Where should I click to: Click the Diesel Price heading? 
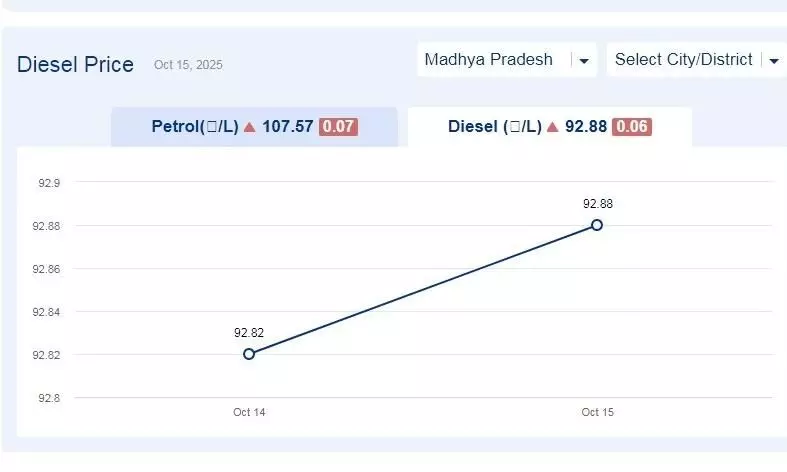tap(75, 65)
